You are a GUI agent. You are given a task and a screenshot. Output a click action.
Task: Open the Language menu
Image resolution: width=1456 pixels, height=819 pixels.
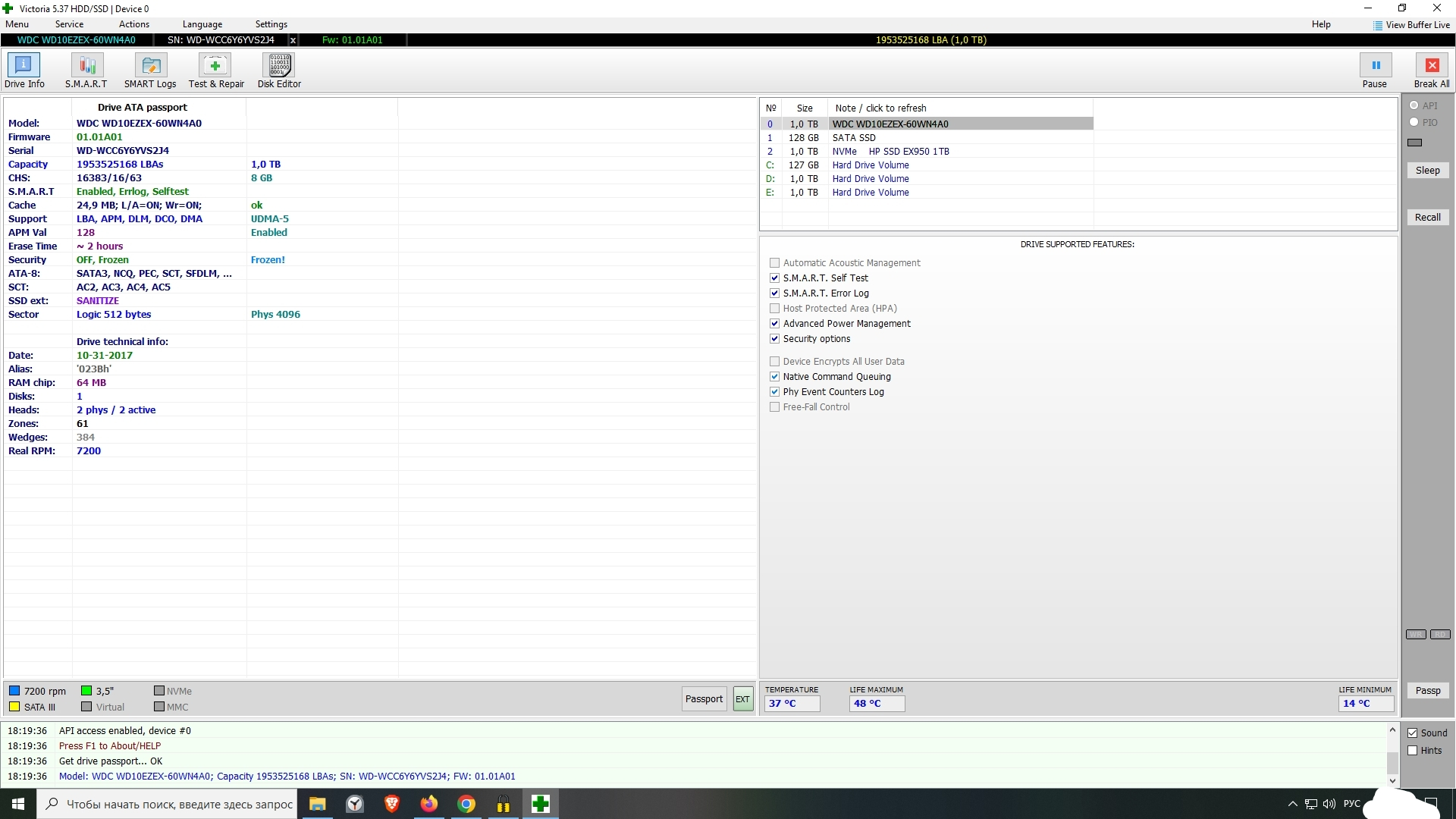pyautogui.click(x=202, y=24)
